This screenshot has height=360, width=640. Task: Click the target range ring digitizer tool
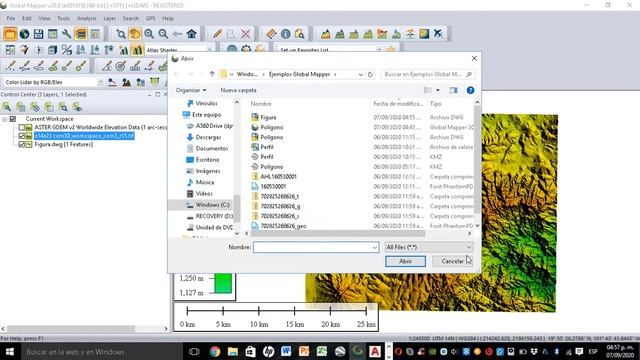[x=120, y=66]
